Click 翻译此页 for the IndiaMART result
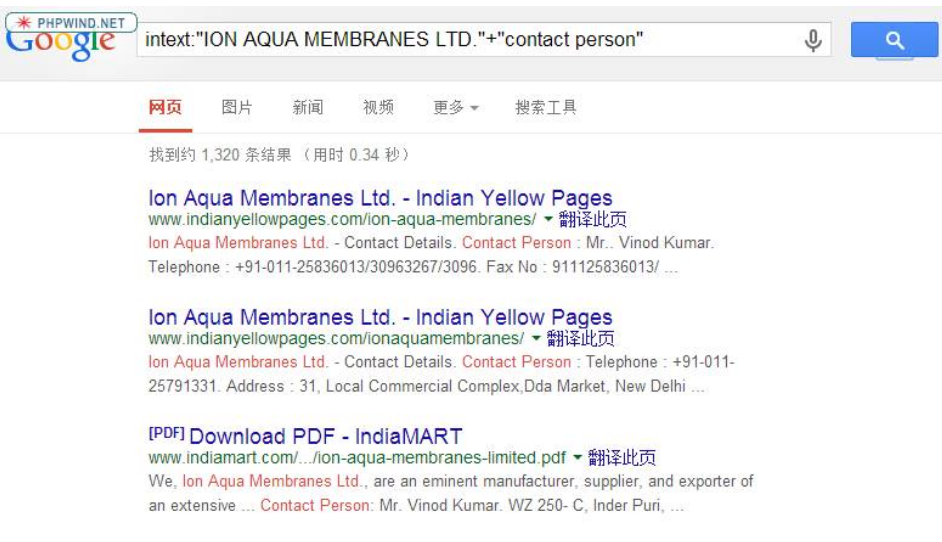 point(622,458)
